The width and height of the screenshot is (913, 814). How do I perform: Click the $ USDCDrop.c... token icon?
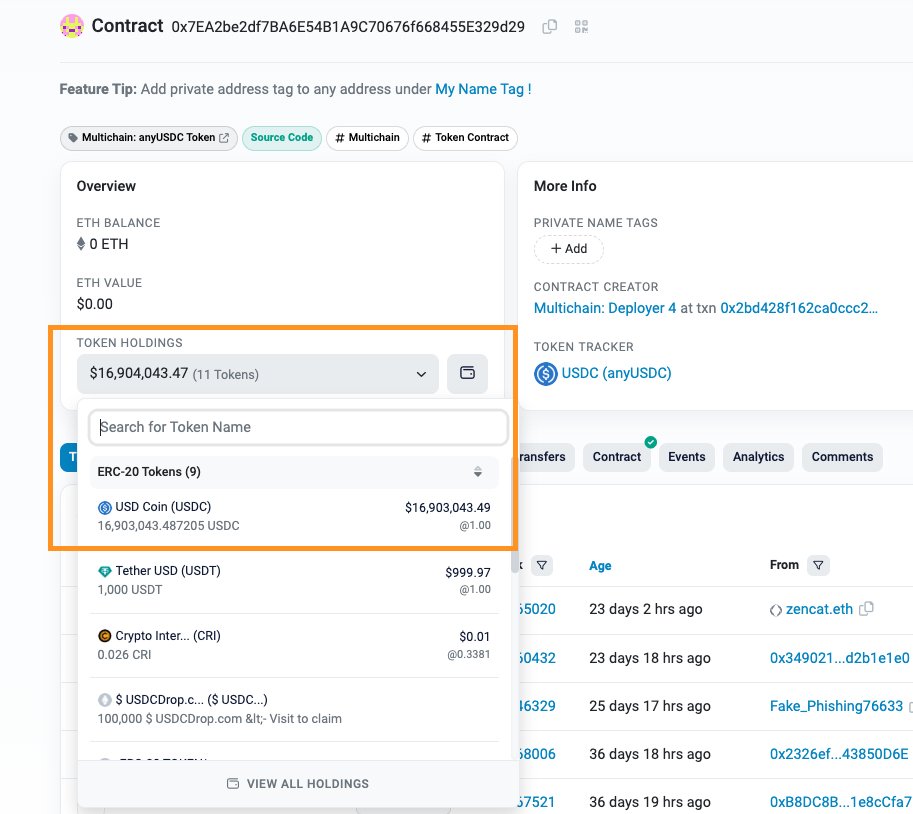point(104,700)
